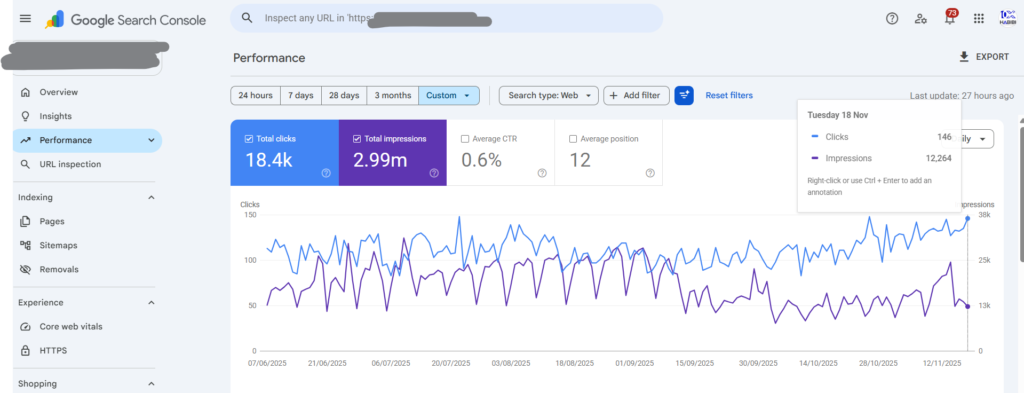Viewport: 1024px width, 393px height.
Task: Open the account profile avatar
Action: (x=1007, y=18)
